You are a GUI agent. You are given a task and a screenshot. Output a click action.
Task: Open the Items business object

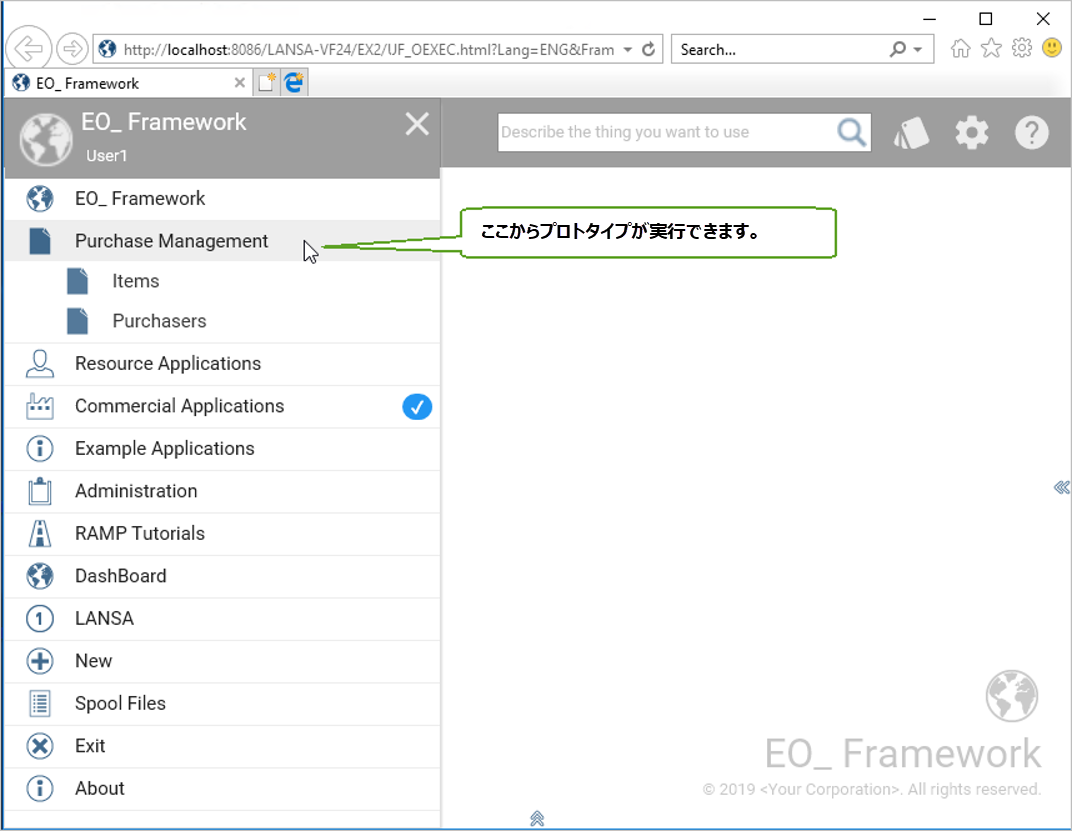(x=222, y=281)
